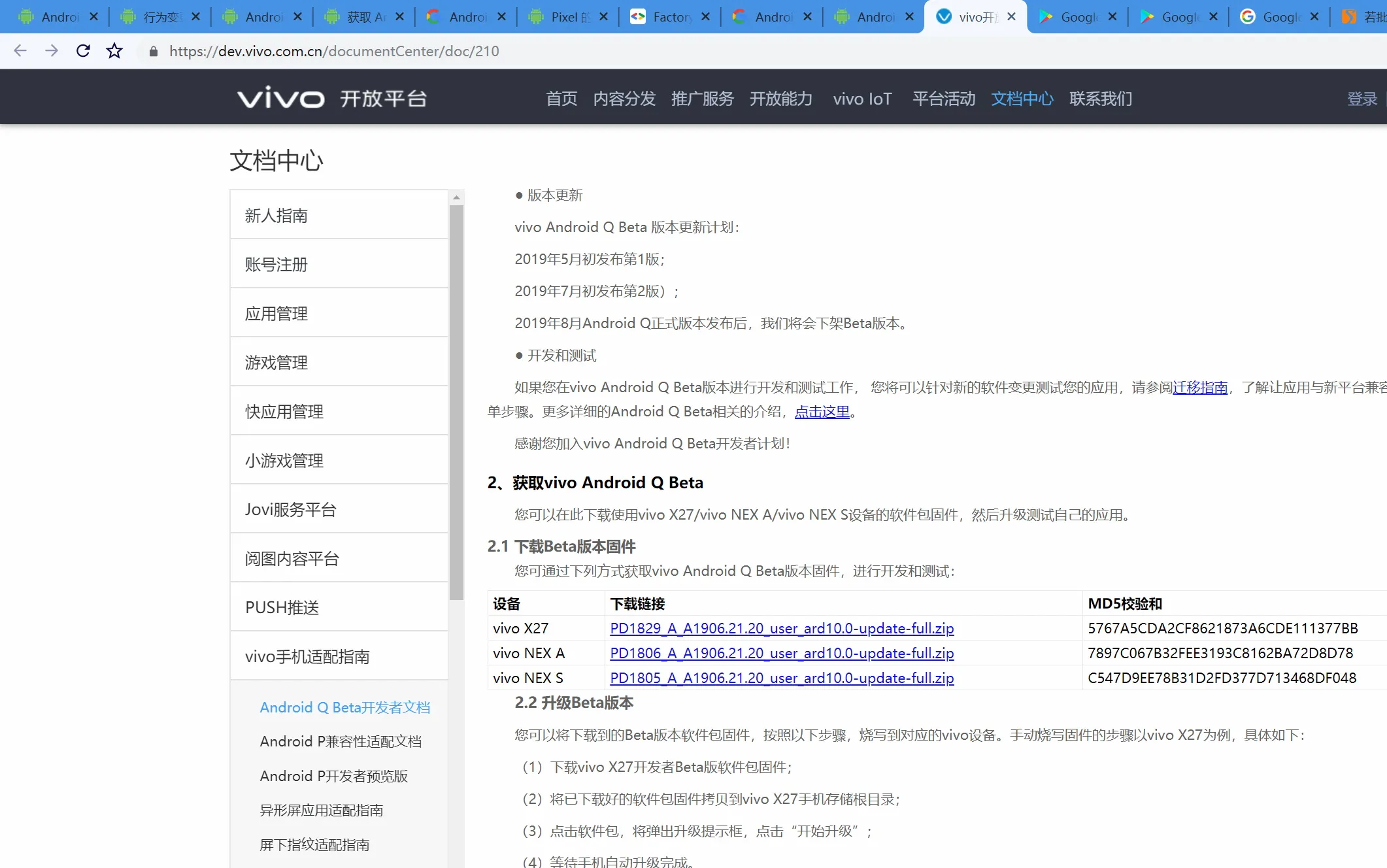Collapse vivo手机适配指南 sidebar section
This screenshot has width=1387, height=868.
pos(339,656)
